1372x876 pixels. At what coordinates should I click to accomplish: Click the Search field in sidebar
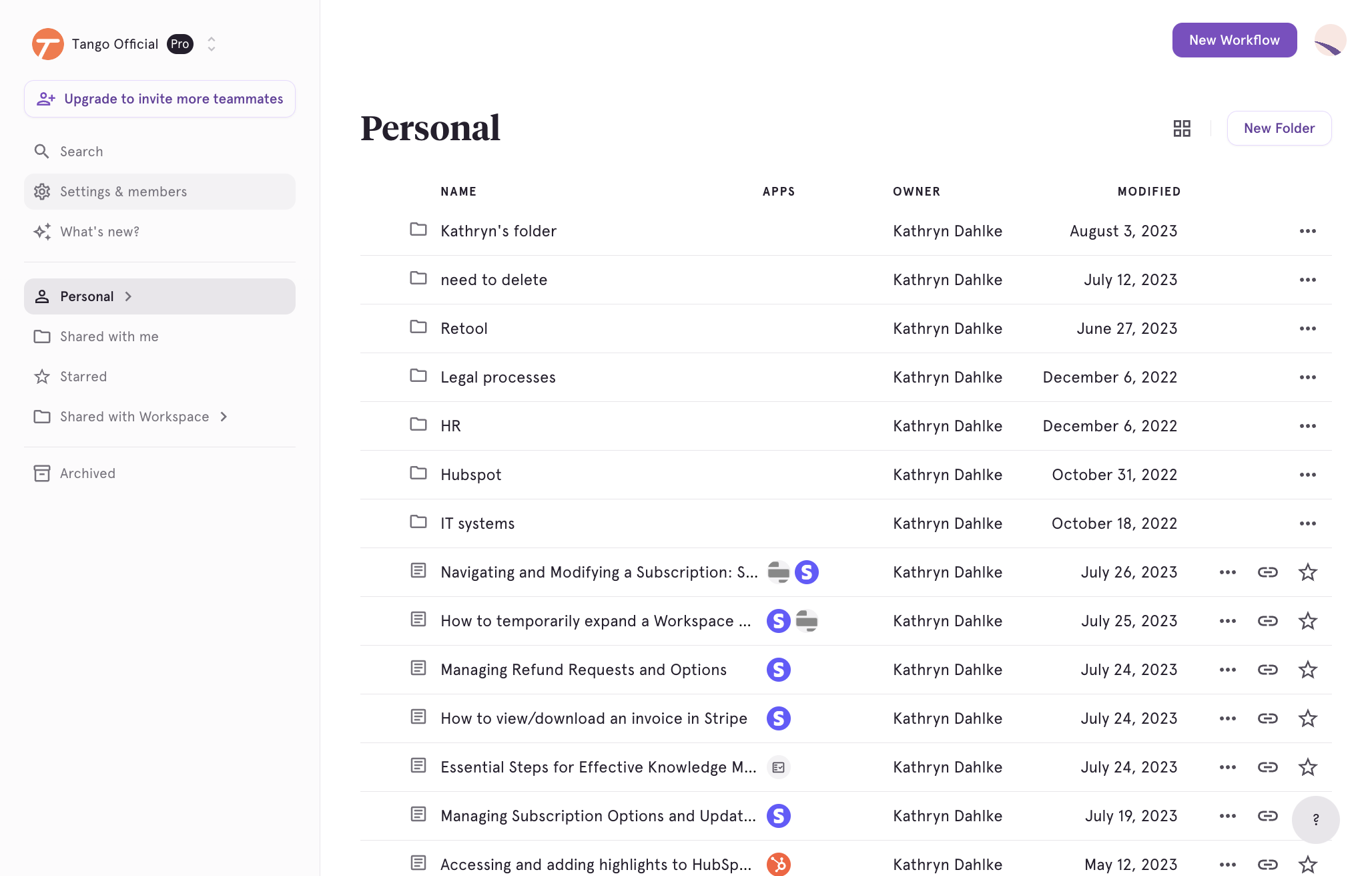click(x=159, y=152)
